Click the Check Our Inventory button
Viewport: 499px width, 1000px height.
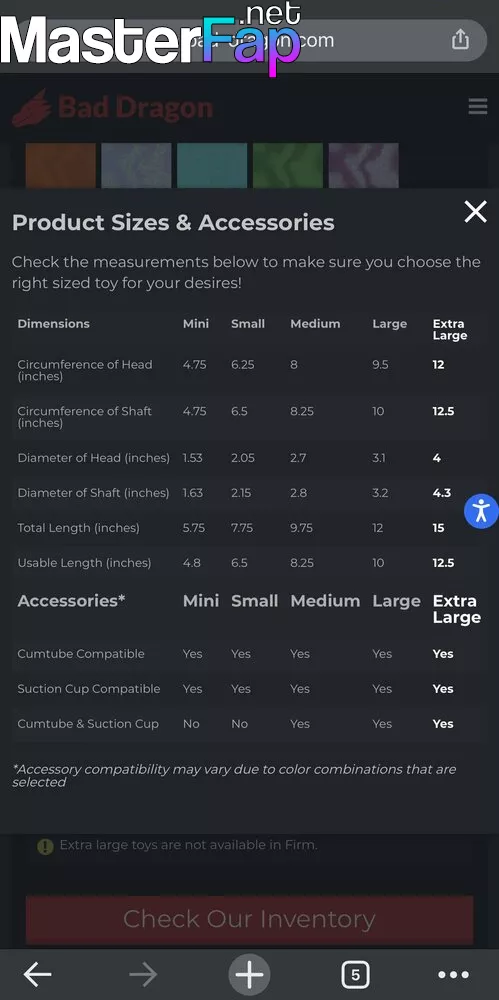[x=250, y=919]
